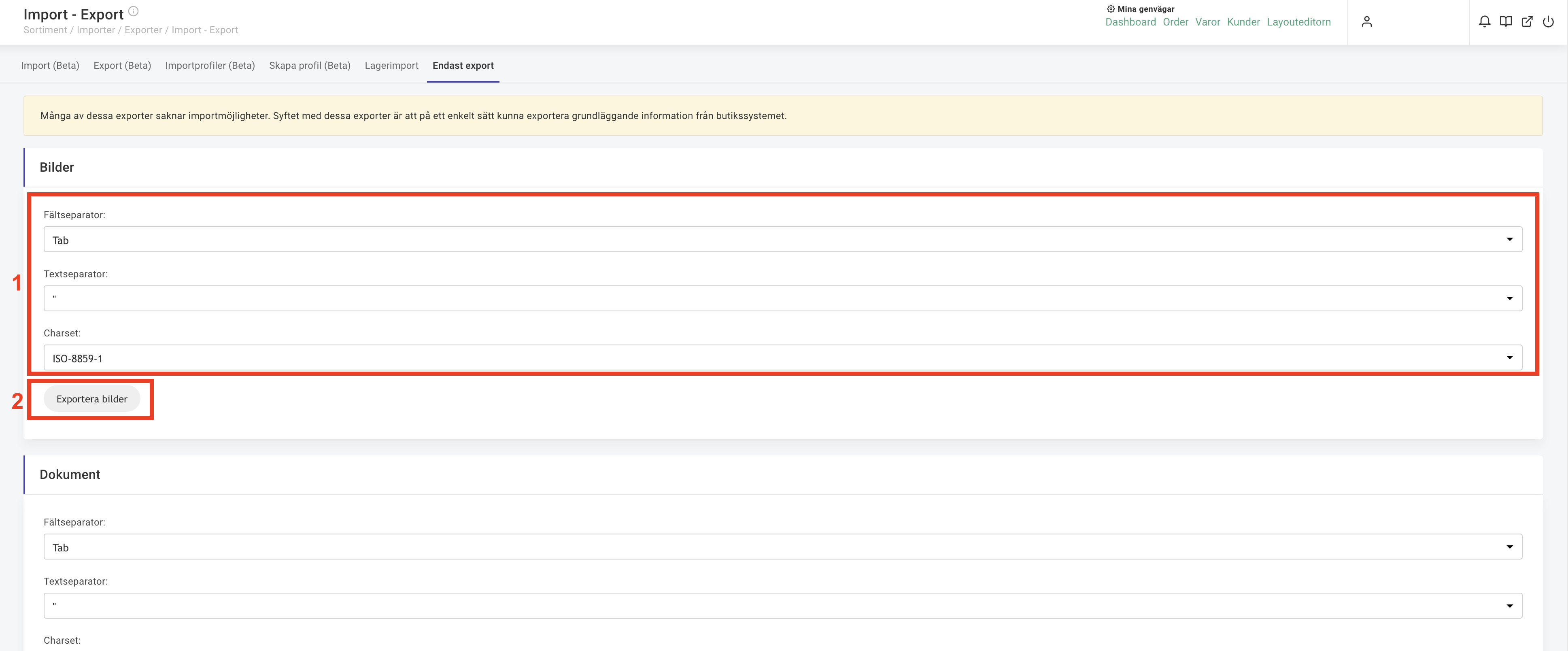Open the manual book icon
This screenshot has height=651, width=1568.
pos(1506,22)
